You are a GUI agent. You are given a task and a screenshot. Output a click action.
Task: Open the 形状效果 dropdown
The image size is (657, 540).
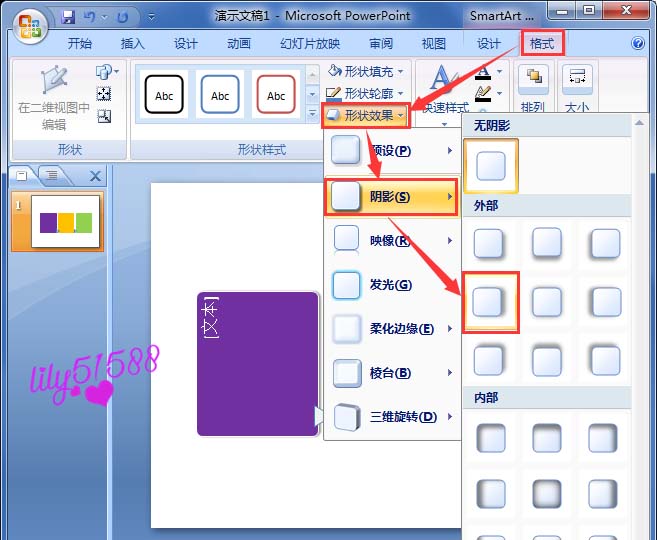click(365, 115)
